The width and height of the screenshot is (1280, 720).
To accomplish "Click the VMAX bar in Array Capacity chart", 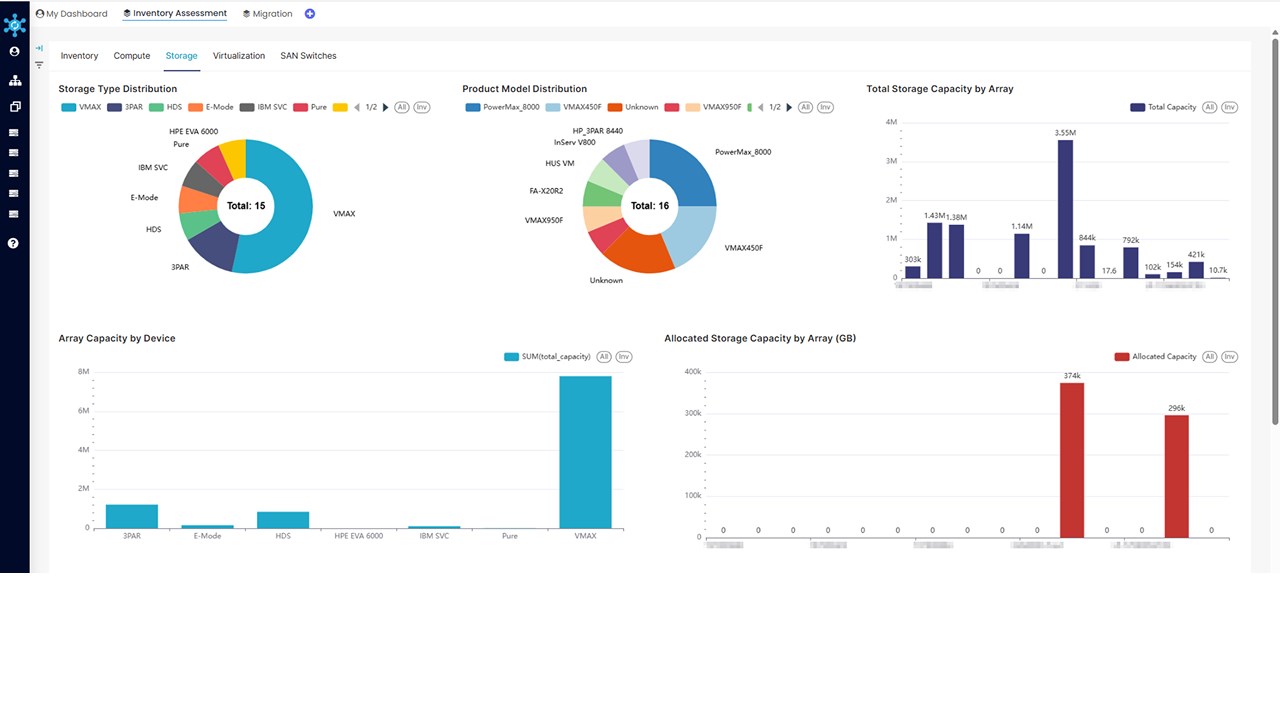I will (x=585, y=452).
